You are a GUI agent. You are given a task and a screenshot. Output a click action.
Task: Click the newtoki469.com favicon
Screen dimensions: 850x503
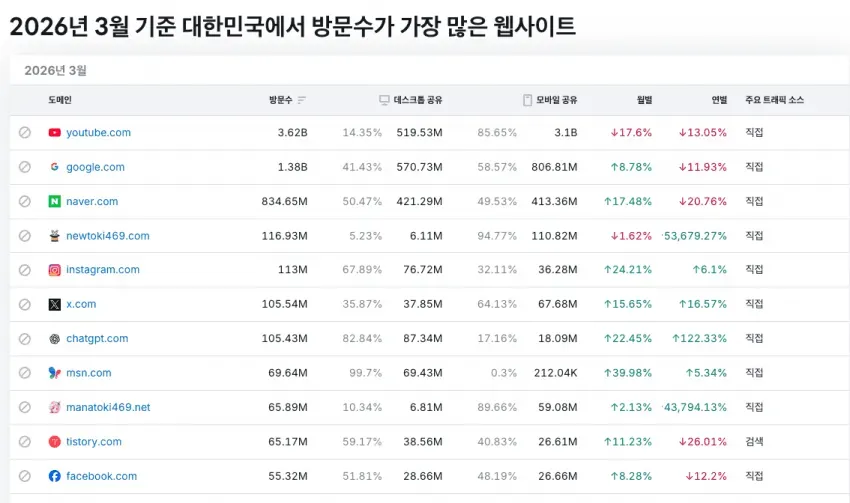[x=54, y=236]
